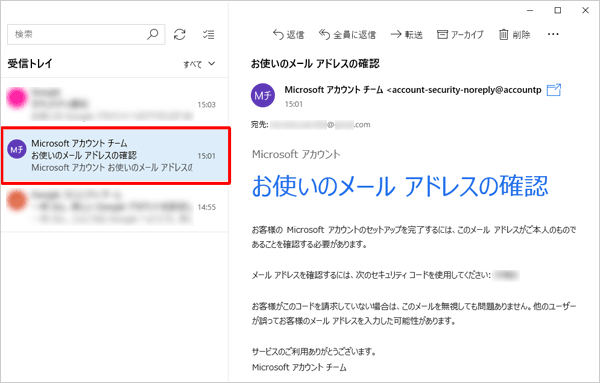This screenshot has height=383, width=600.
Task: Reply to all with 全員に返信
Action: point(347,35)
